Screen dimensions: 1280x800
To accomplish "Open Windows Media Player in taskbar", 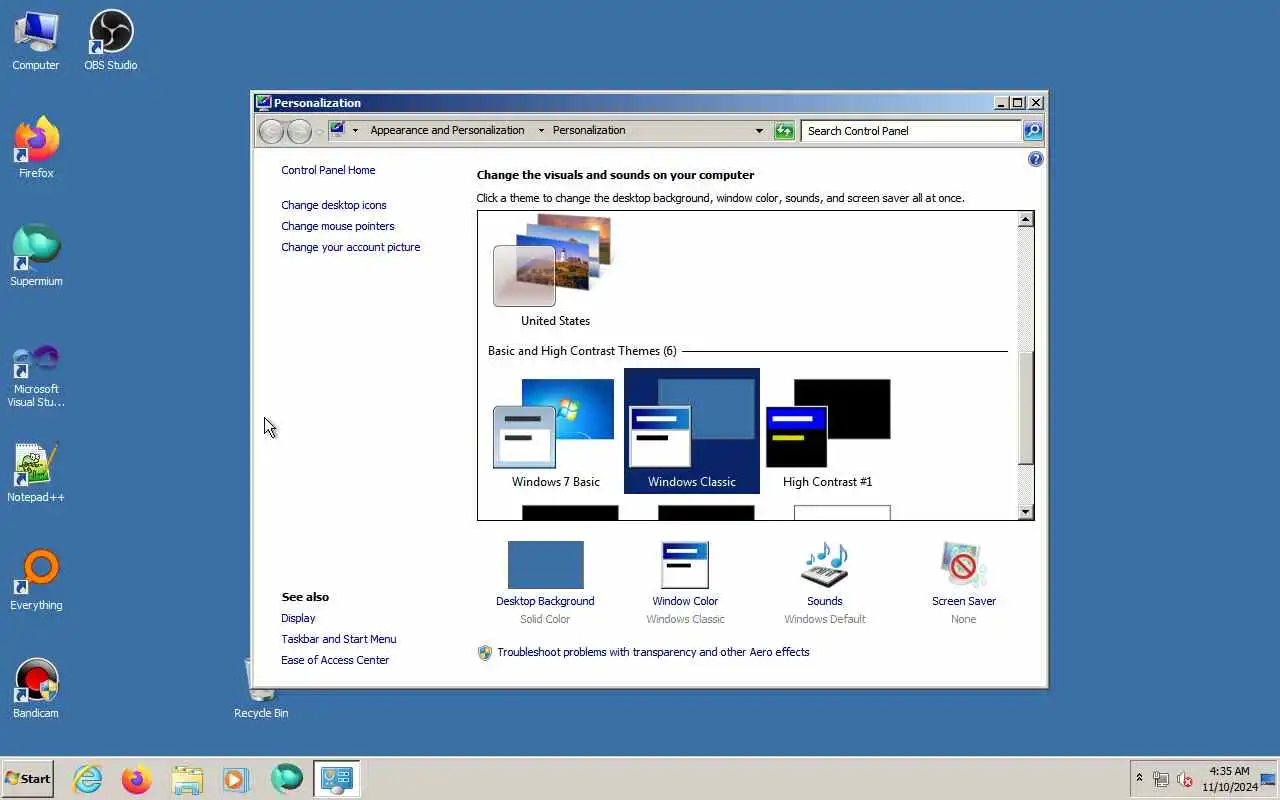I will (236, 779).
